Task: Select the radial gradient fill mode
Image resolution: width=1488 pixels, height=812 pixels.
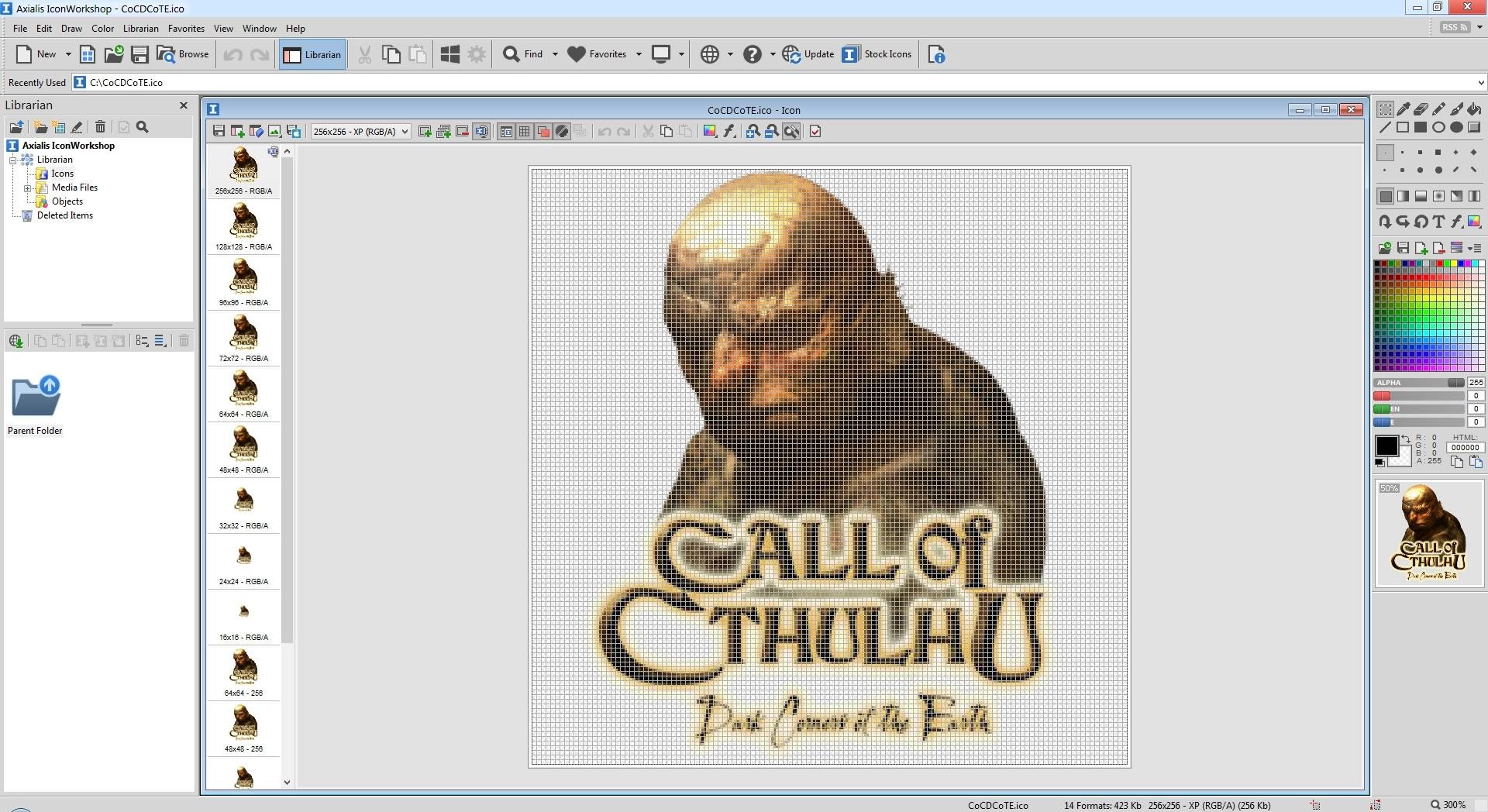Action: pos(1438,196)
